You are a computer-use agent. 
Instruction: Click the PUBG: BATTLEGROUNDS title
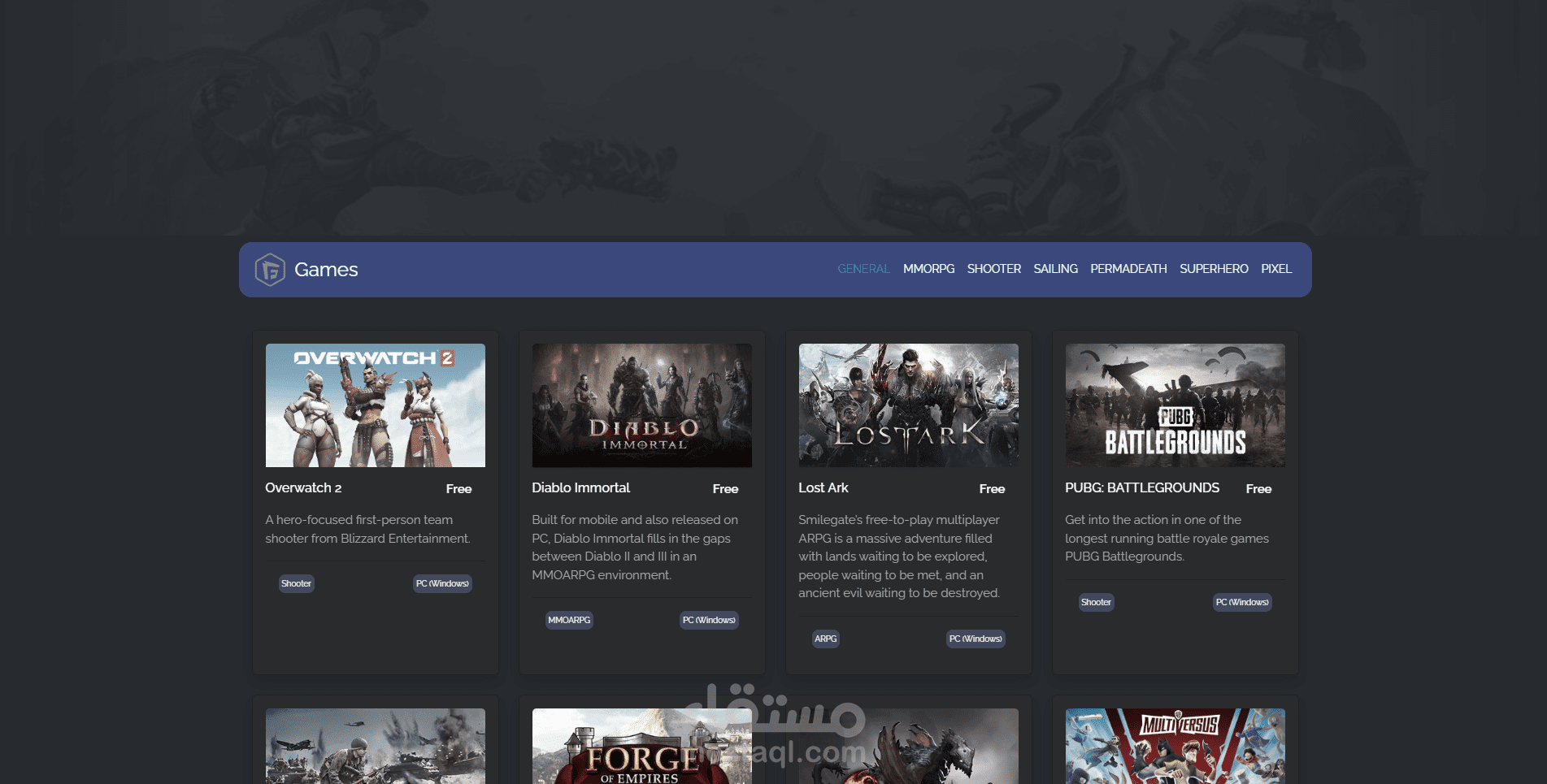coord(1142,487)
